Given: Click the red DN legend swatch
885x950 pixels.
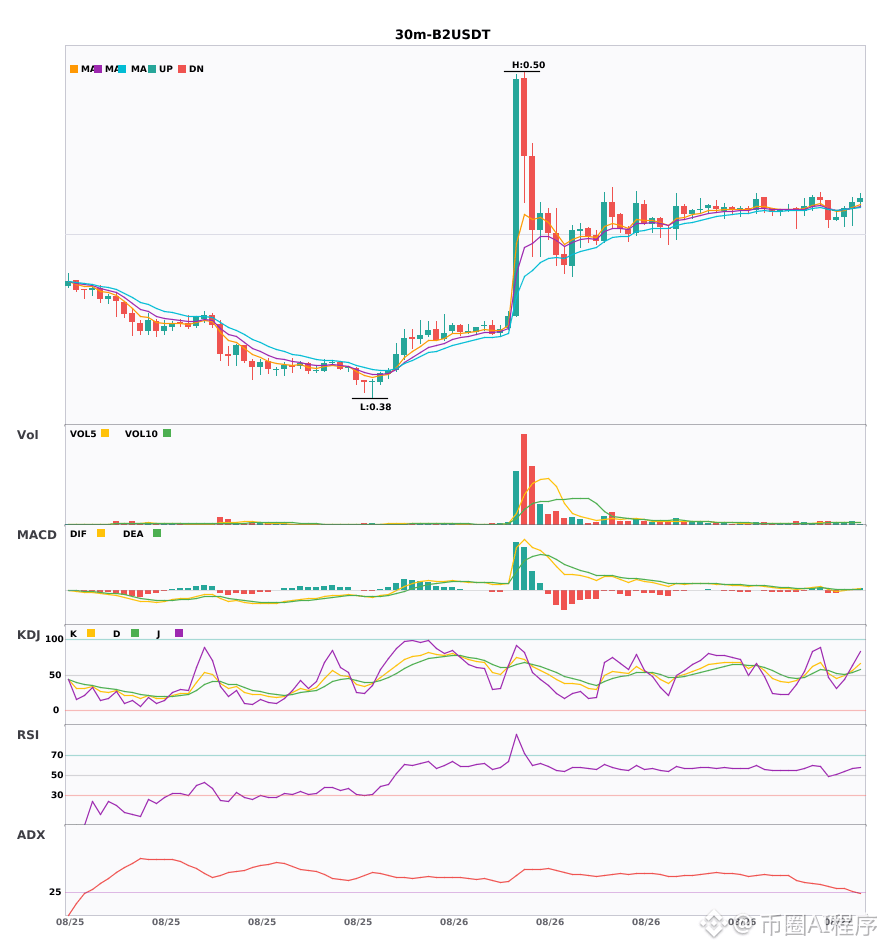Looking at the screenshot, I should click(182, 69).
